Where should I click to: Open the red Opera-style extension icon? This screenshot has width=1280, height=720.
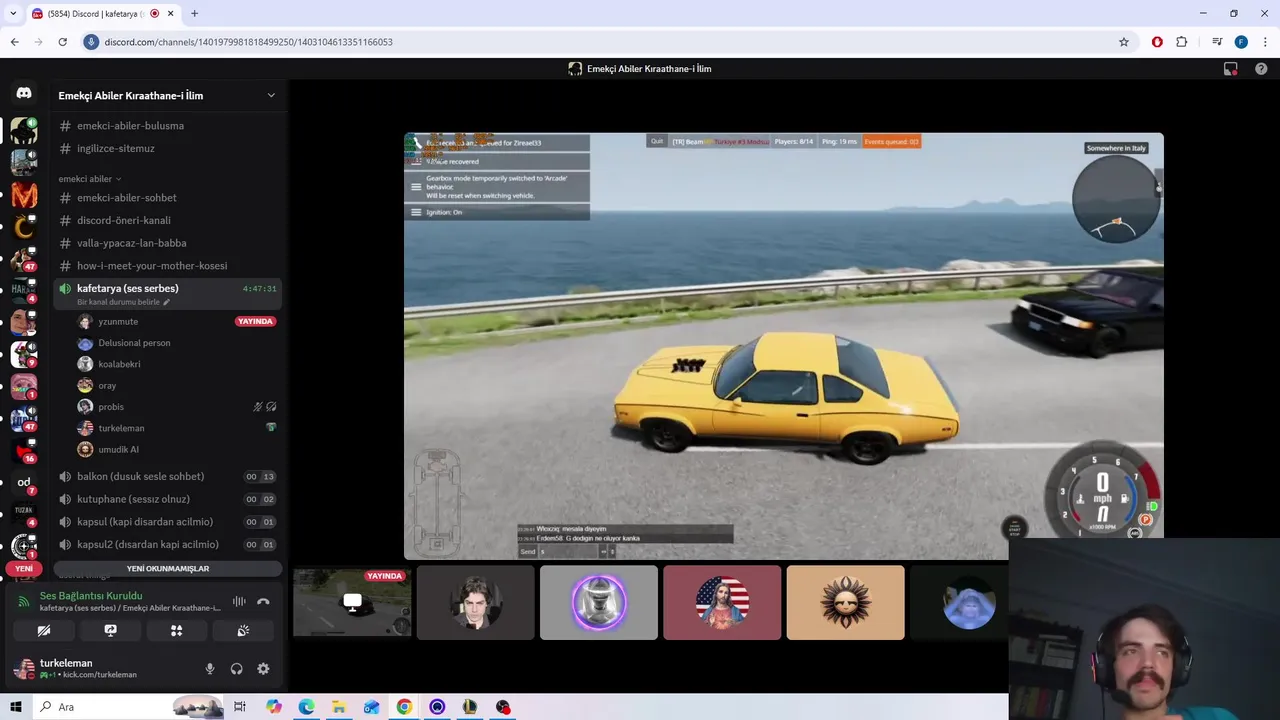pos(1157,42)
